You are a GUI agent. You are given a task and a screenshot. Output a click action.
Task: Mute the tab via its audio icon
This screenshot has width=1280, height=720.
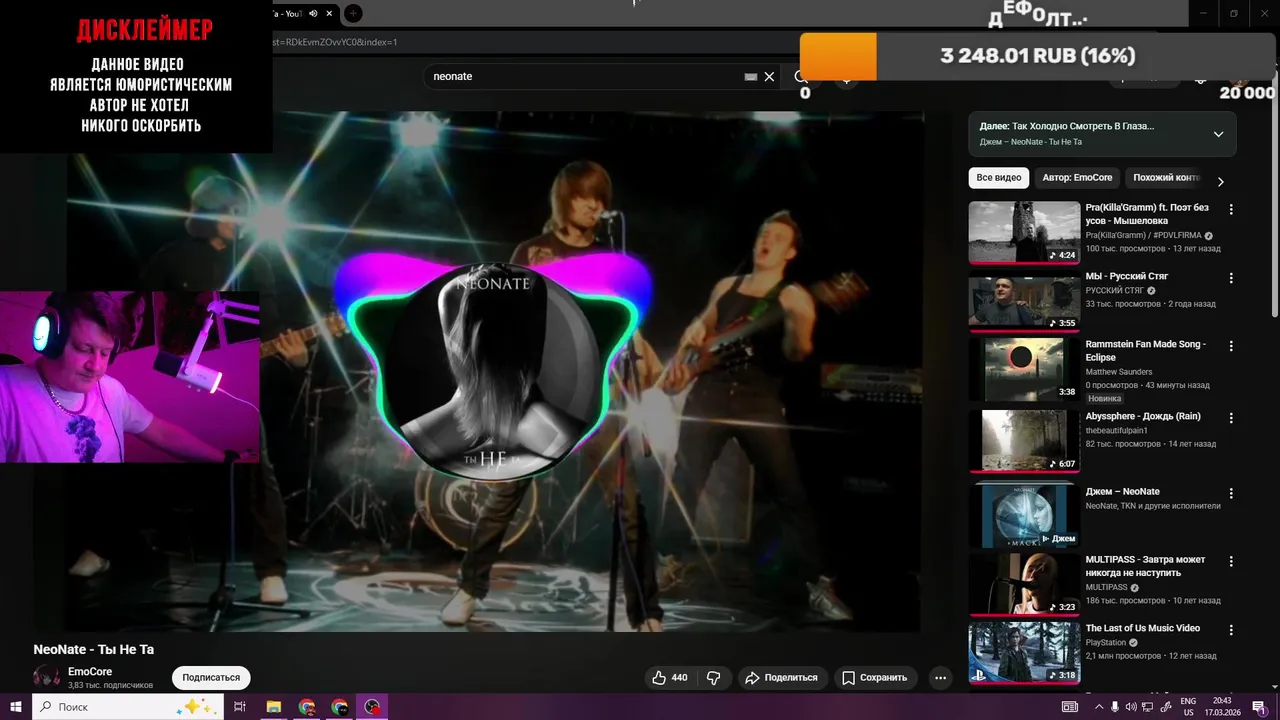click(313, 14)
